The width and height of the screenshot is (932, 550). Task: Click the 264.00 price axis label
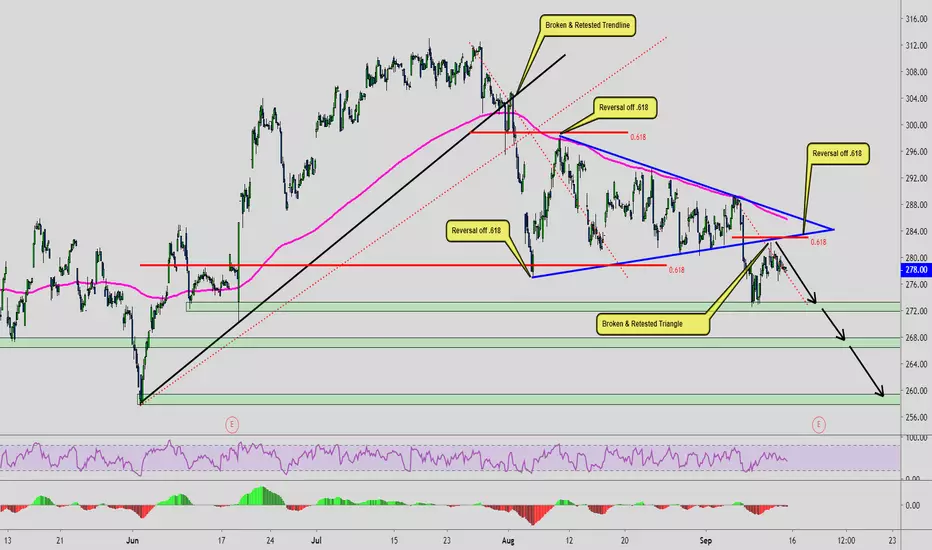click(x=916, y=364)
